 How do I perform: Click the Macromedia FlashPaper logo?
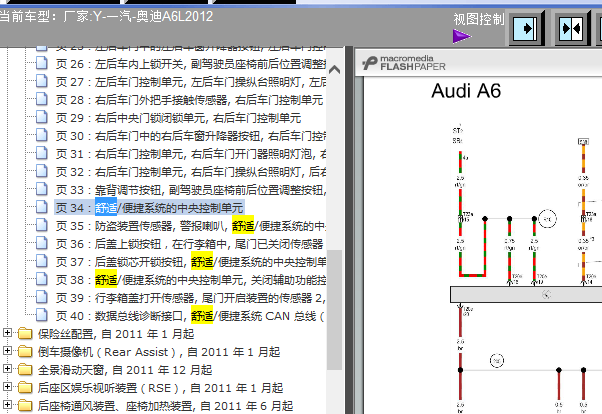tap(404, 63)
